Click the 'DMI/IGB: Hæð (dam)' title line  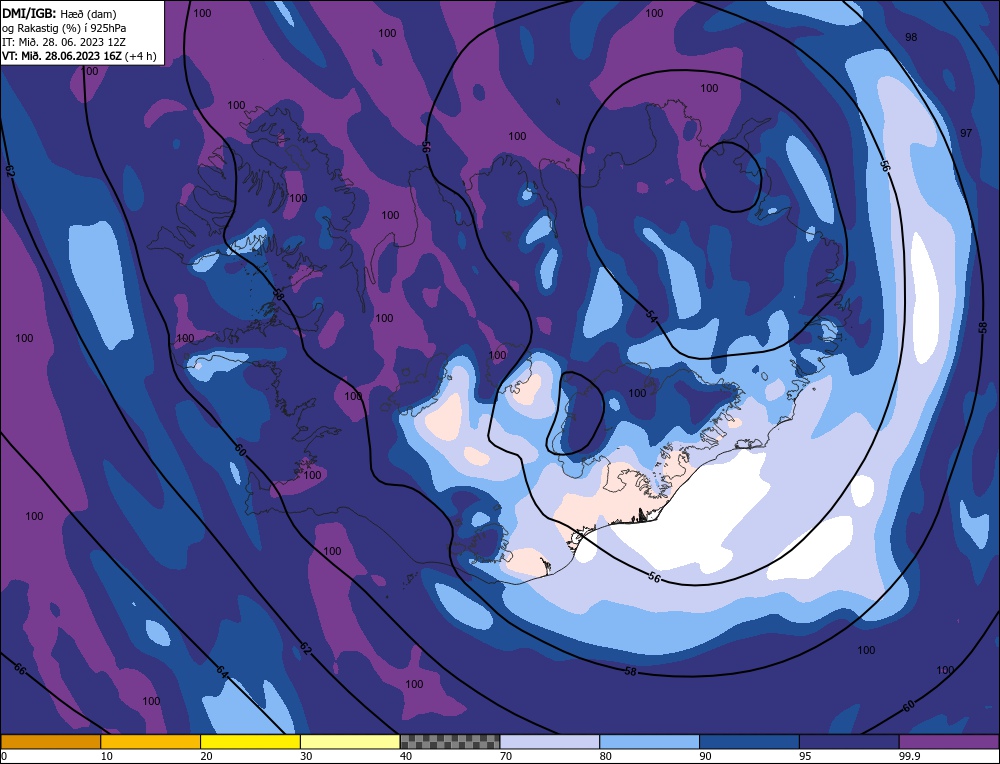tap(59, 14)
